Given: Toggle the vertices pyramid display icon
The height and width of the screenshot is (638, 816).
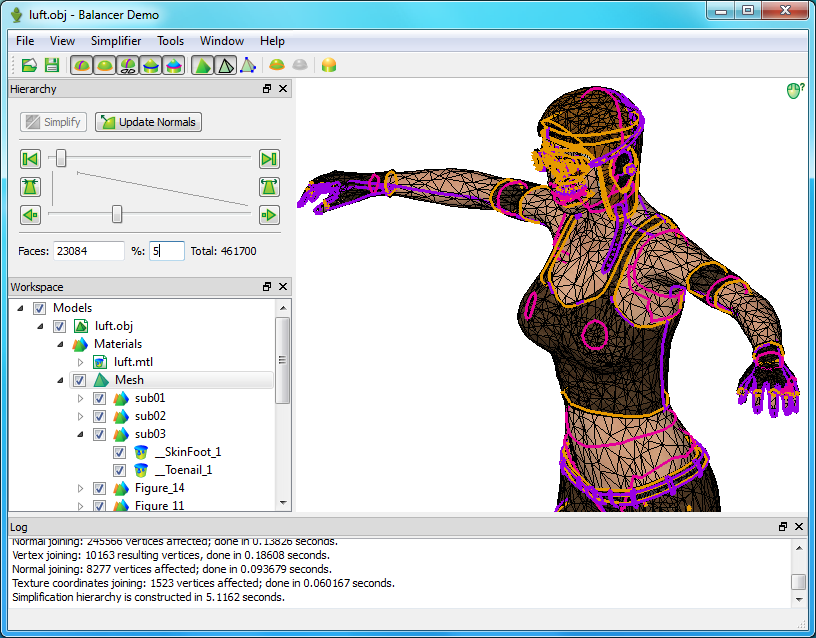Looking at the screenshot, I should 247,65.
